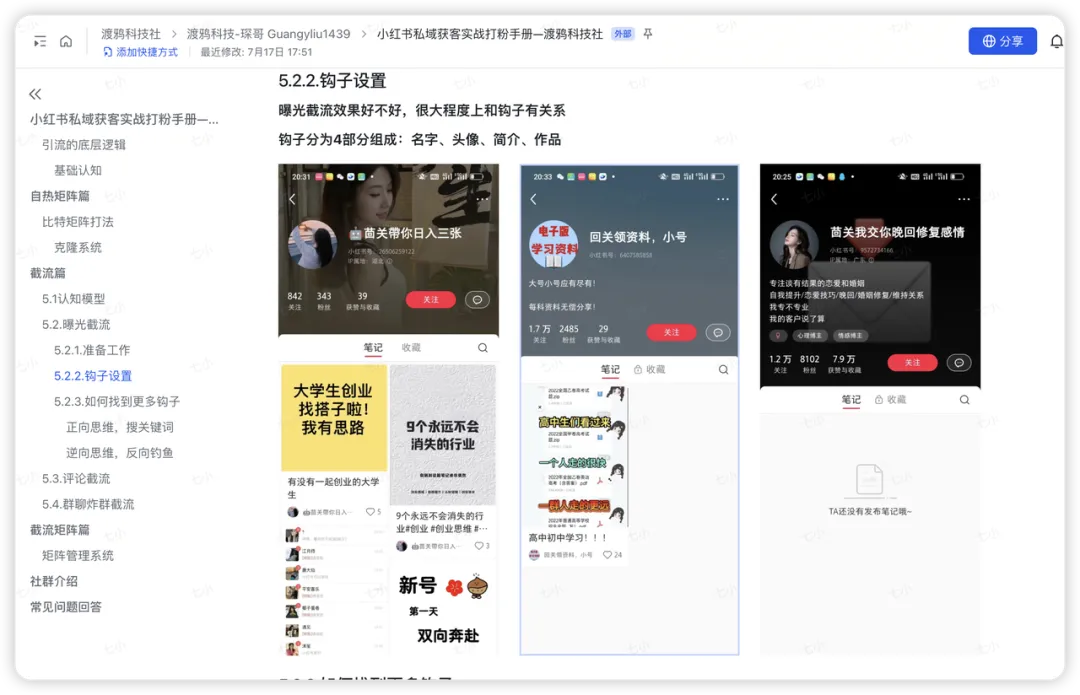Screen dimensions: 1080x695
Task: Select 5.2.2.钩子设置 in outline
Action: tap(93, 375)
